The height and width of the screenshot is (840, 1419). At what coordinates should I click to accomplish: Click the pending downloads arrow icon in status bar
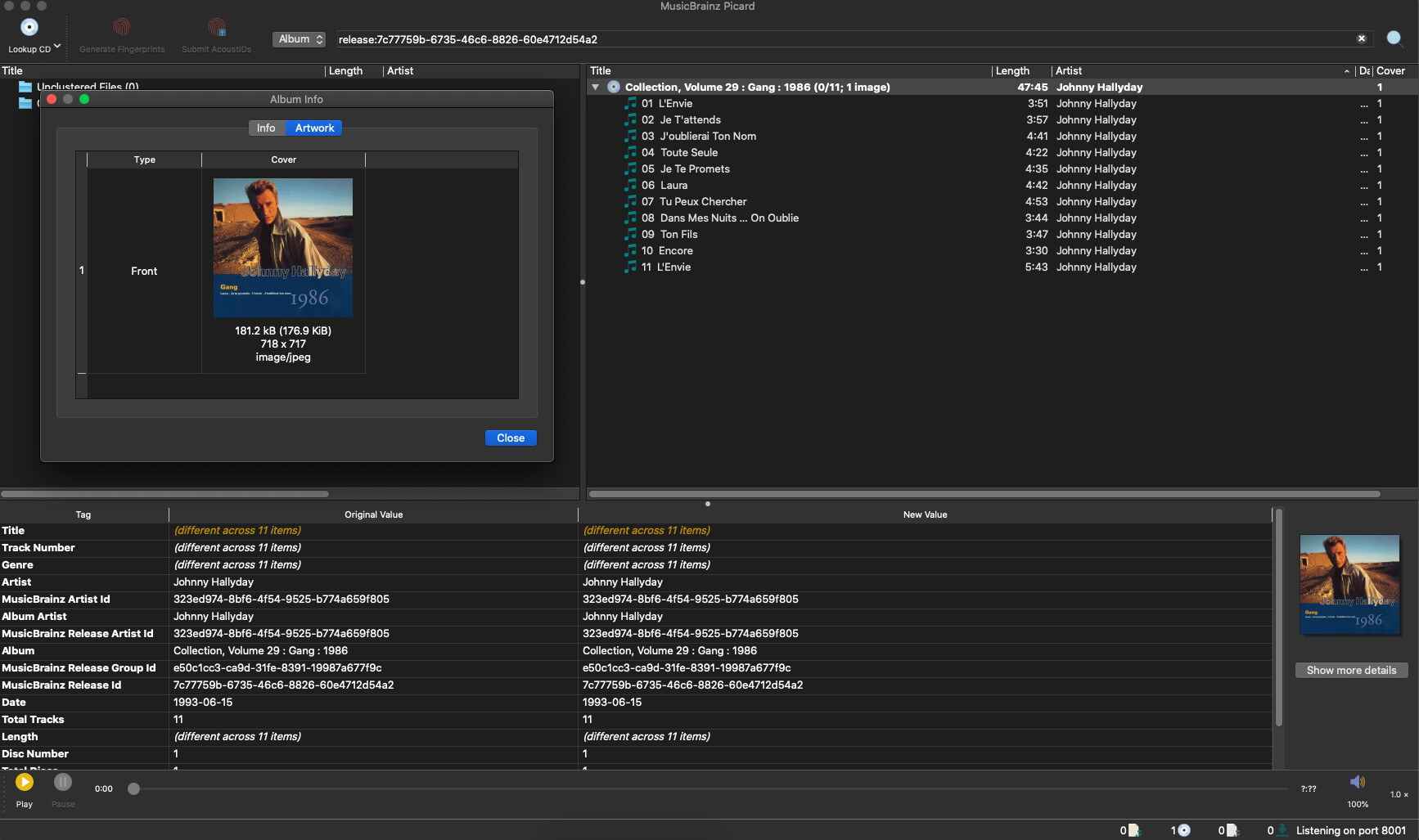(1282, 831)
